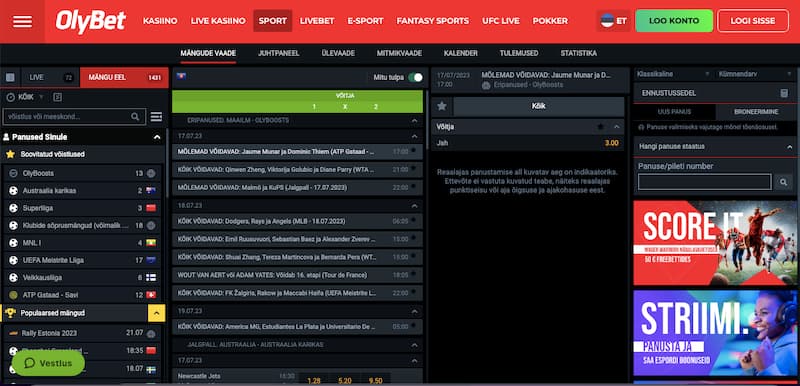Go to the LIVEBET menu item
800x386 pixels.
click(x=317, y=21)
